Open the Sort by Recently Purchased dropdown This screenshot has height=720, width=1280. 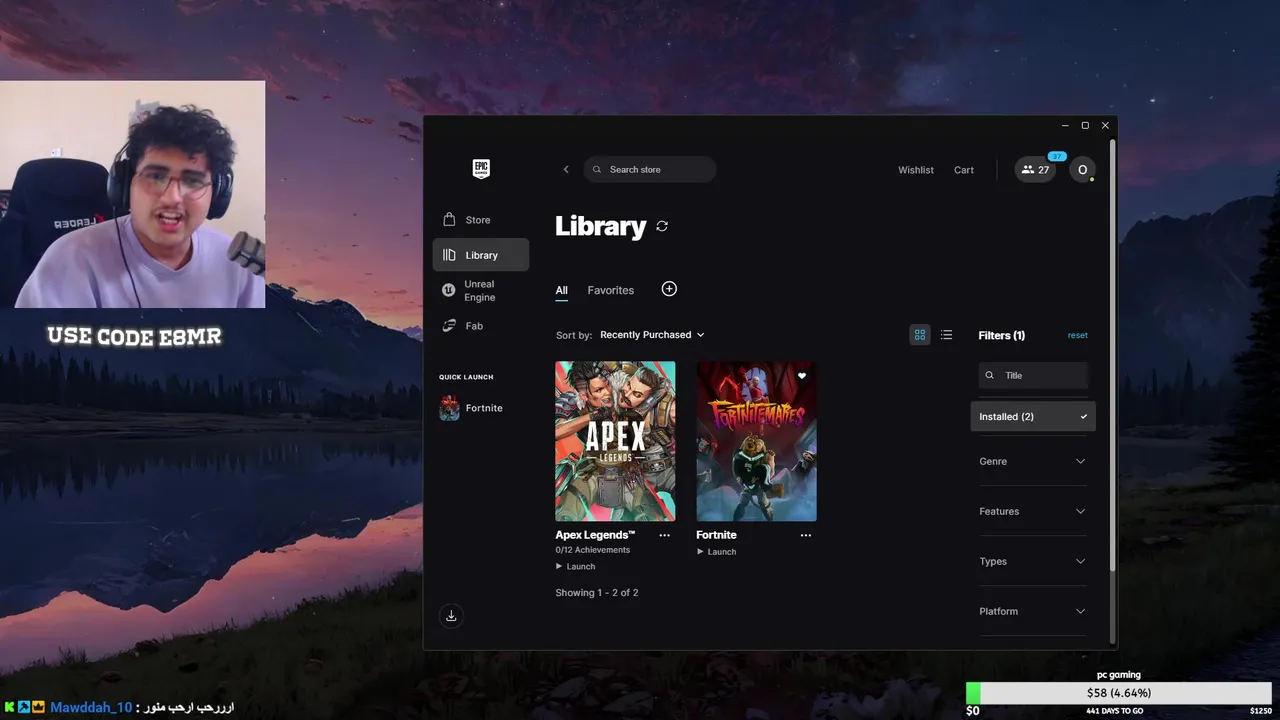click(652, 335)
